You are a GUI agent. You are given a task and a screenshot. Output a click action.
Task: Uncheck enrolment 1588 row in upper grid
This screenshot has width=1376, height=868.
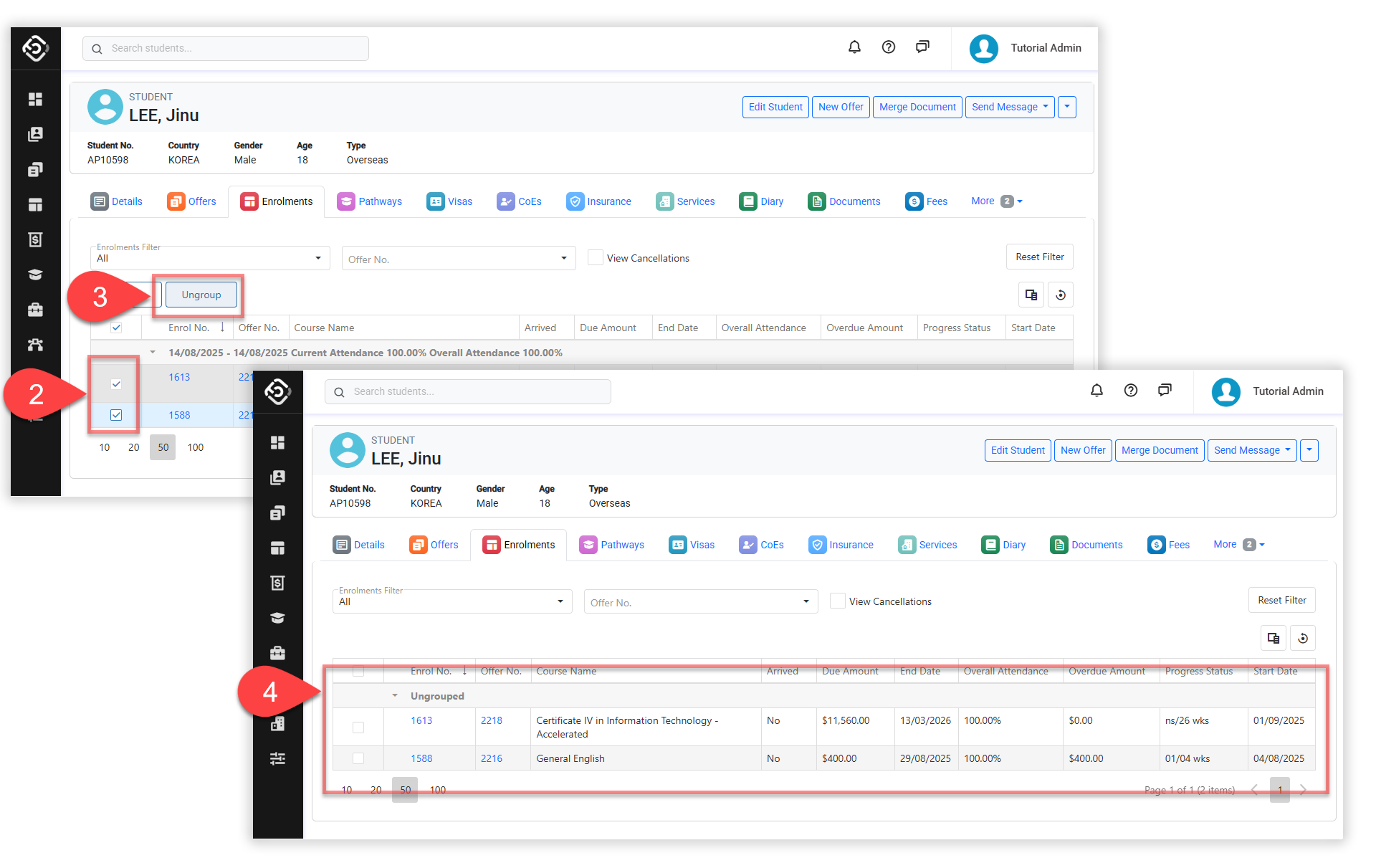tap(116, 415)
